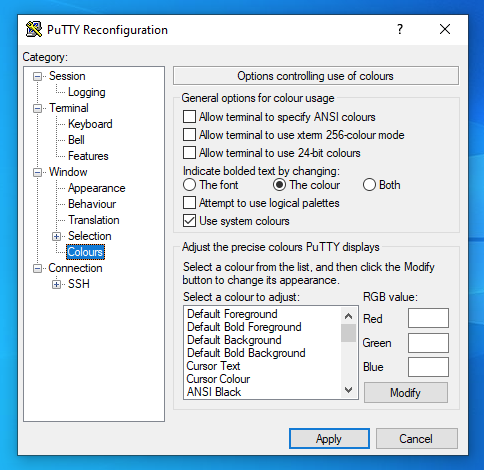Image resolution: width=484 pixels, height=470 pixels.
Task: Click the PuTTY icon in title bar
Action: pos(34,29)
